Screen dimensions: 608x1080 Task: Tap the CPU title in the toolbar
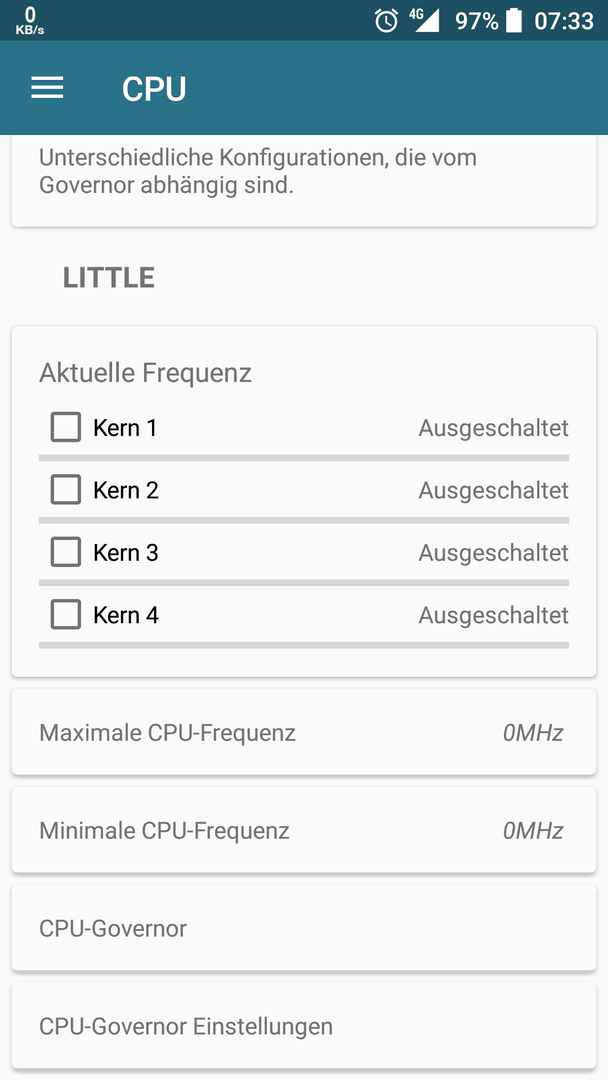coord(154,89)
